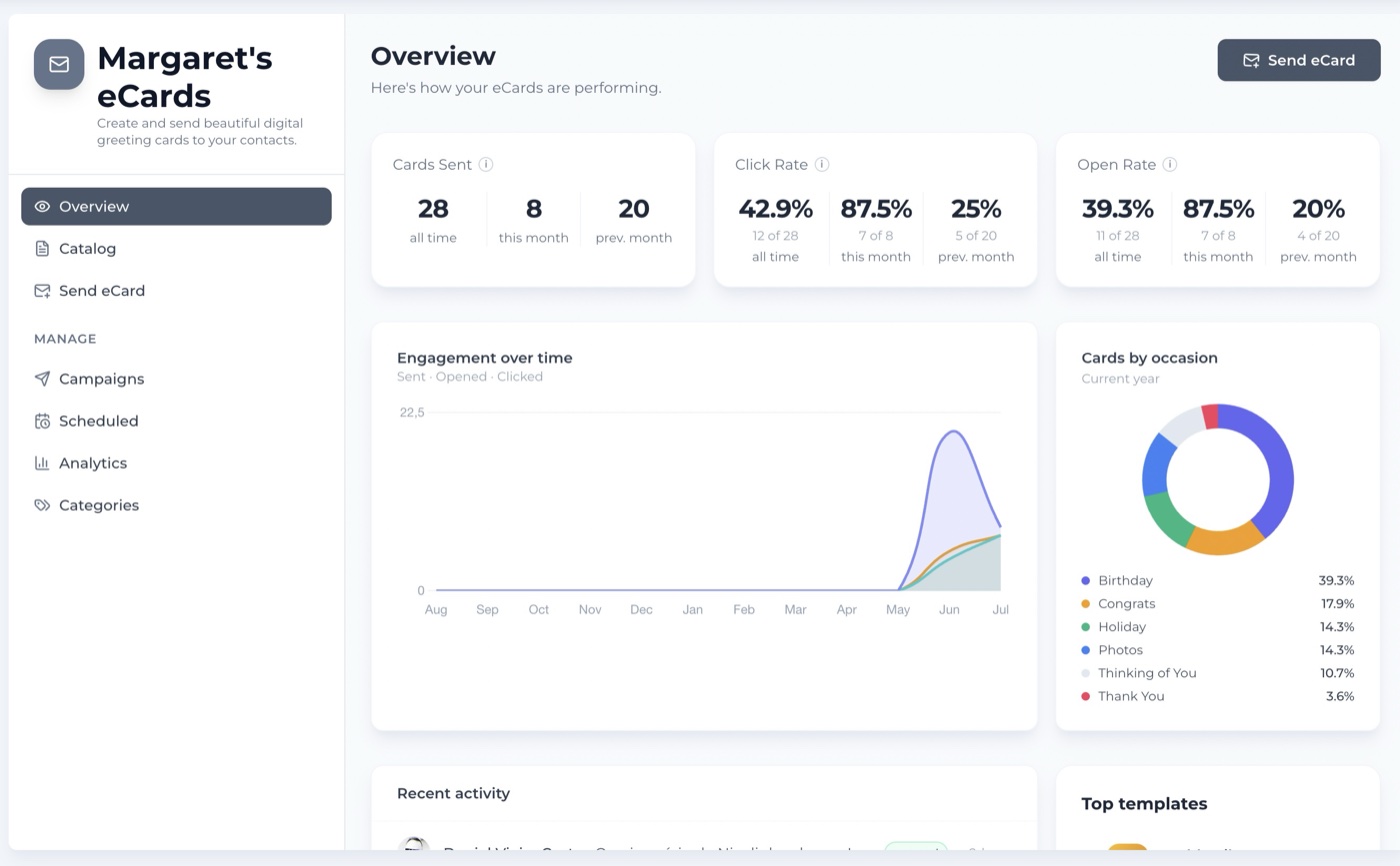This screenshot has height=866, width=1400.
Task: Click the bar chart icon next to Analytics
Action: point(42,463)
